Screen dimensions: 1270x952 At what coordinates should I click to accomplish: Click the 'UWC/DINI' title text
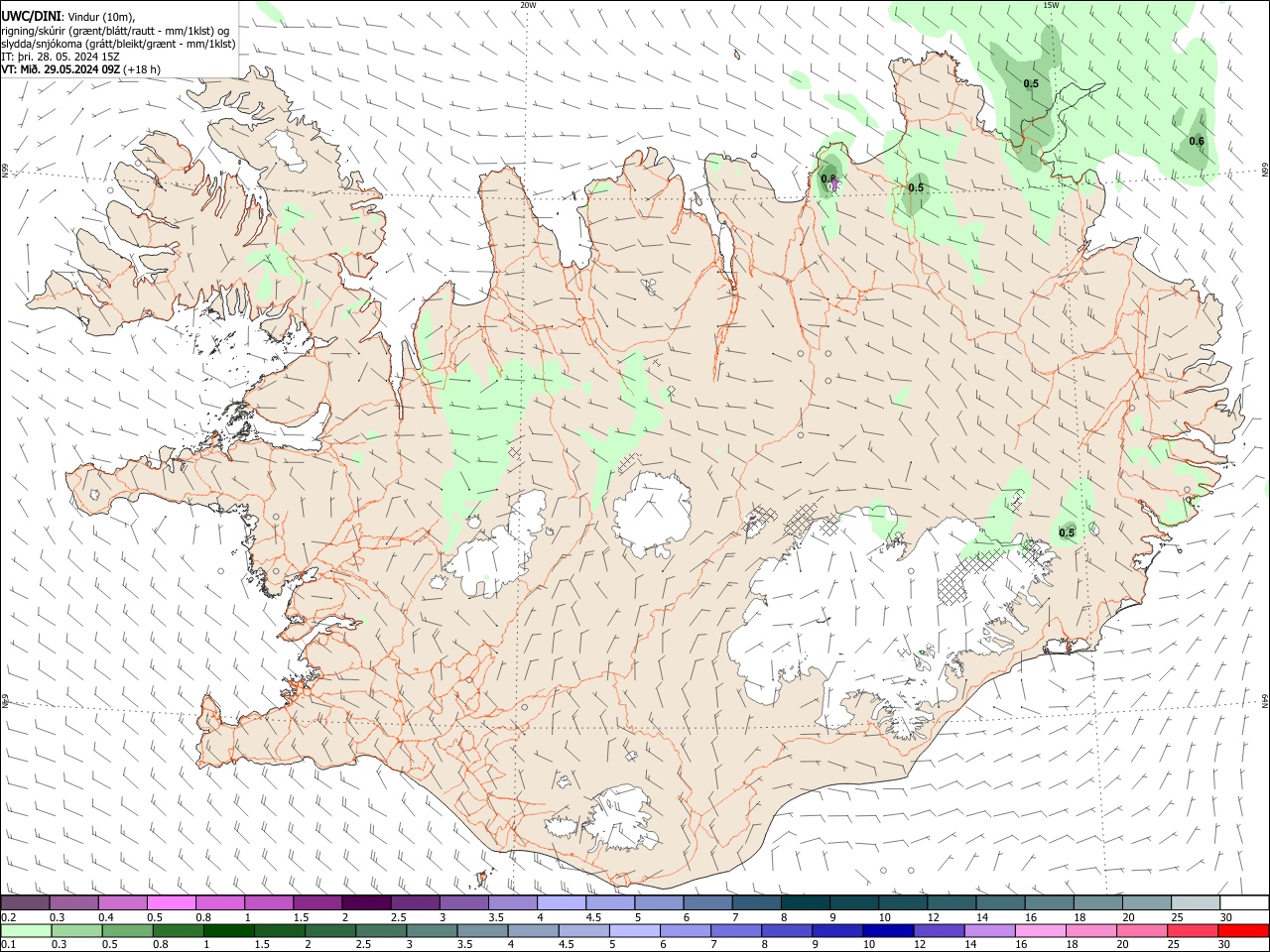coord(30,17)
